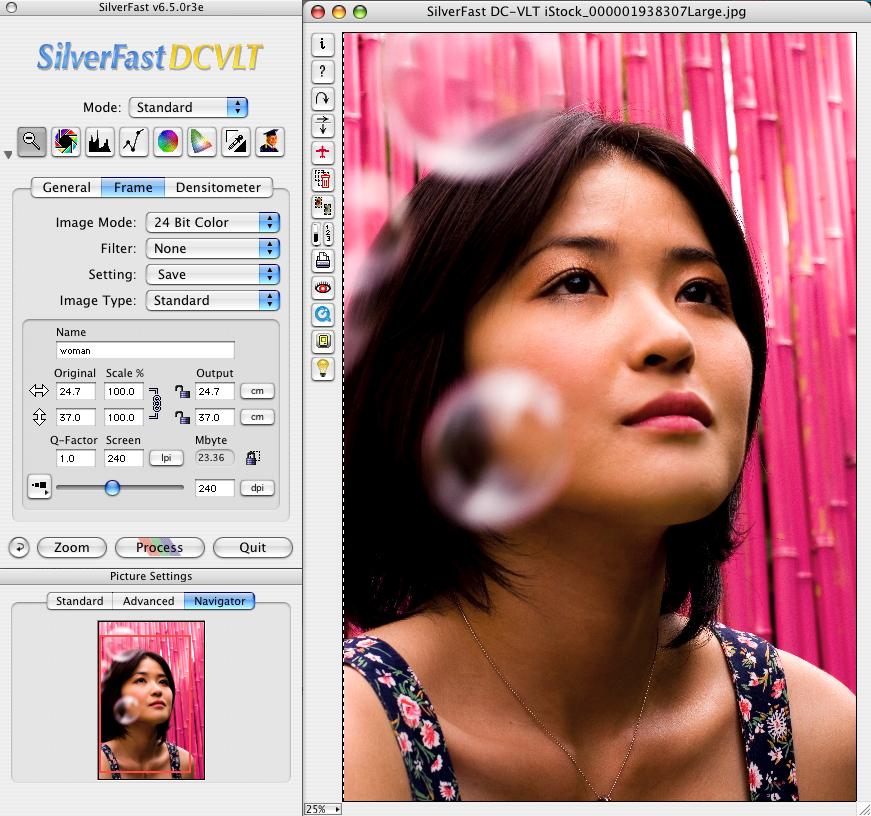Open the histogram adjustment tool
This screenshot has height=816, width=871.
pos(100,143)
